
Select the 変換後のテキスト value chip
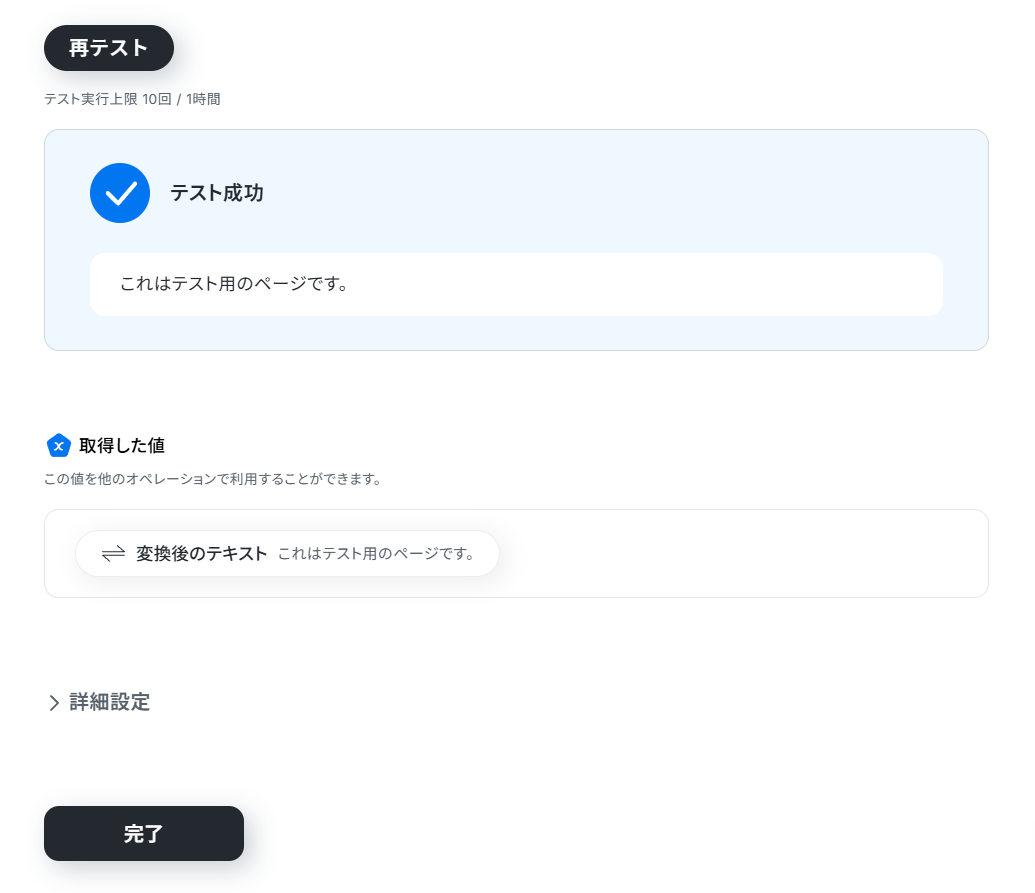pos(287,554)
